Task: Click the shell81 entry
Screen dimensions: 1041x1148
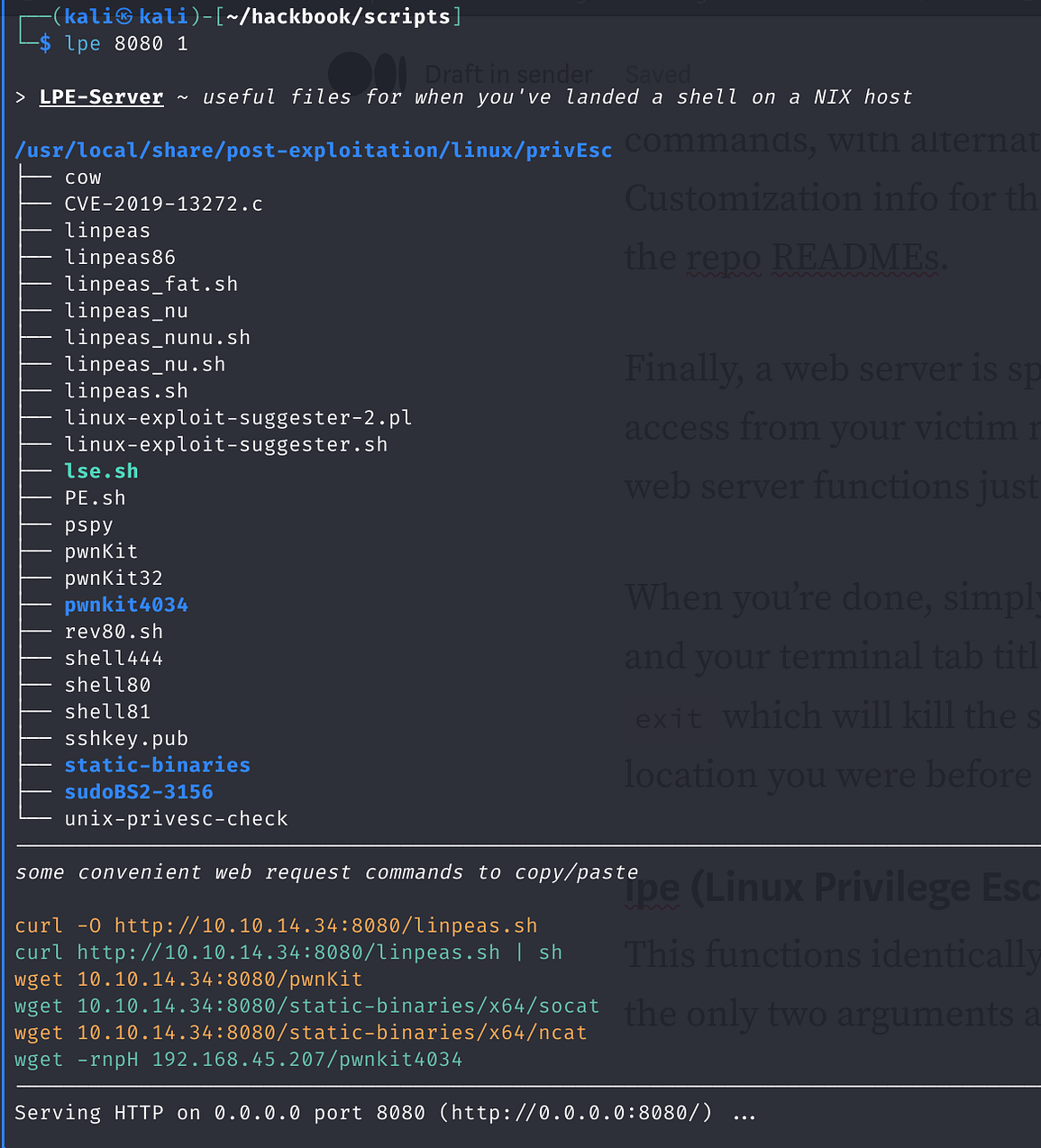Action: pos(107,712)
